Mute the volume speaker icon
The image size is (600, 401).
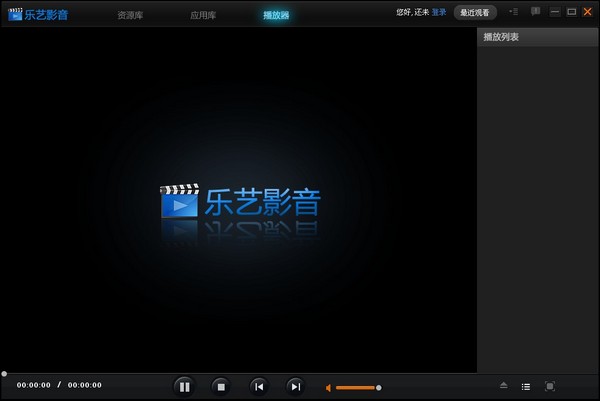click(328, 387)
